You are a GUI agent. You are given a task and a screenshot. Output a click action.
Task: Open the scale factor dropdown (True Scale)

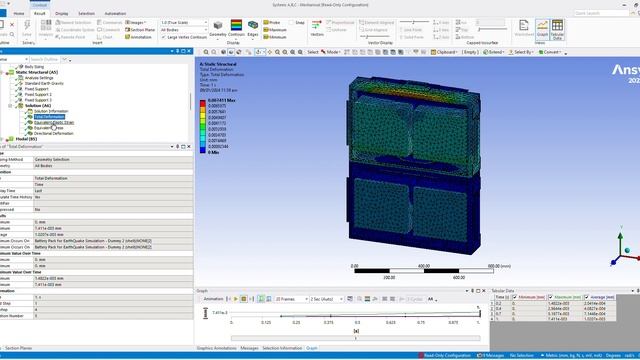[184, 22]
